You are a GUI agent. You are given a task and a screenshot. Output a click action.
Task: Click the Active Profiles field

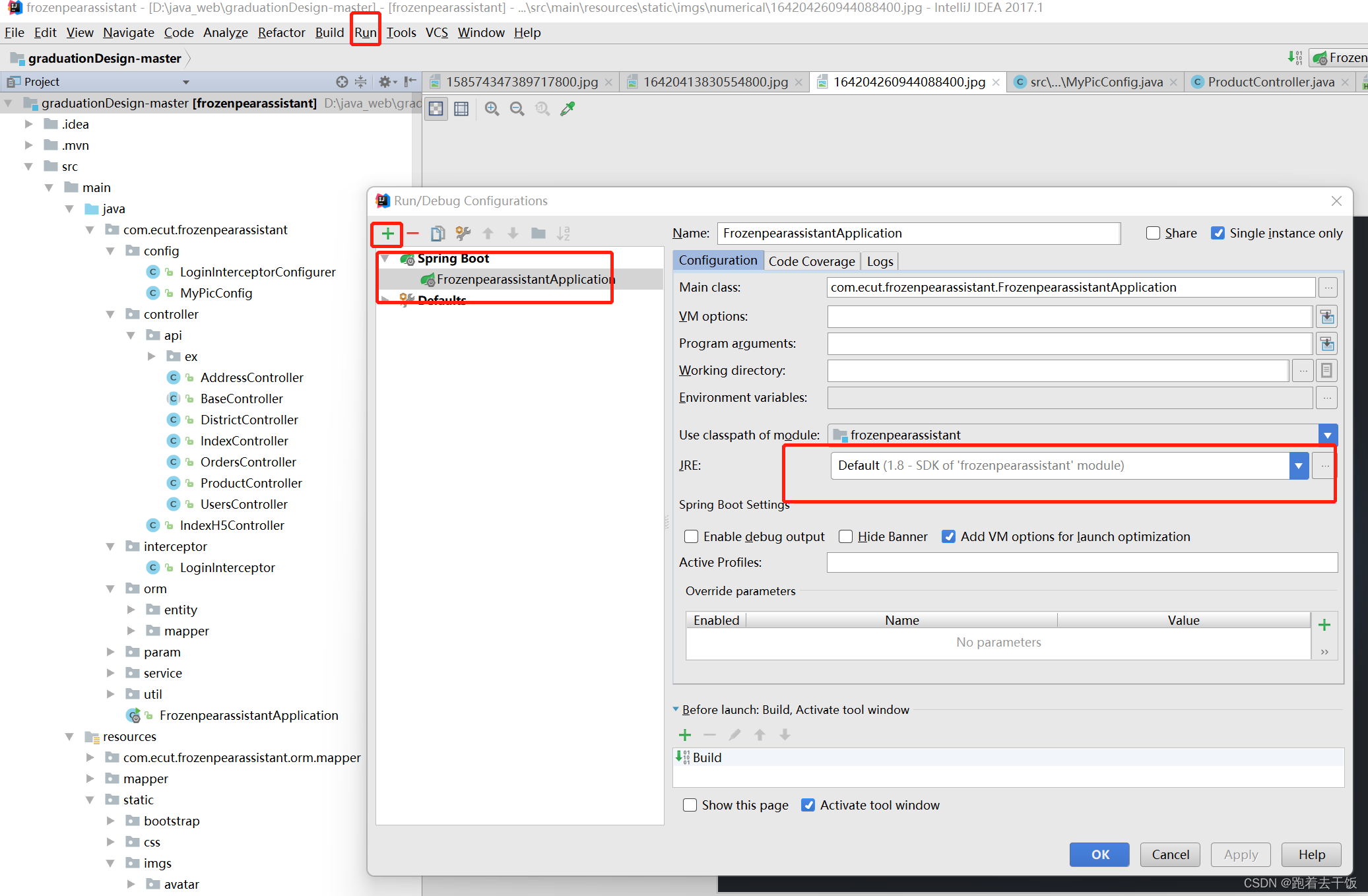[1082, 563]
